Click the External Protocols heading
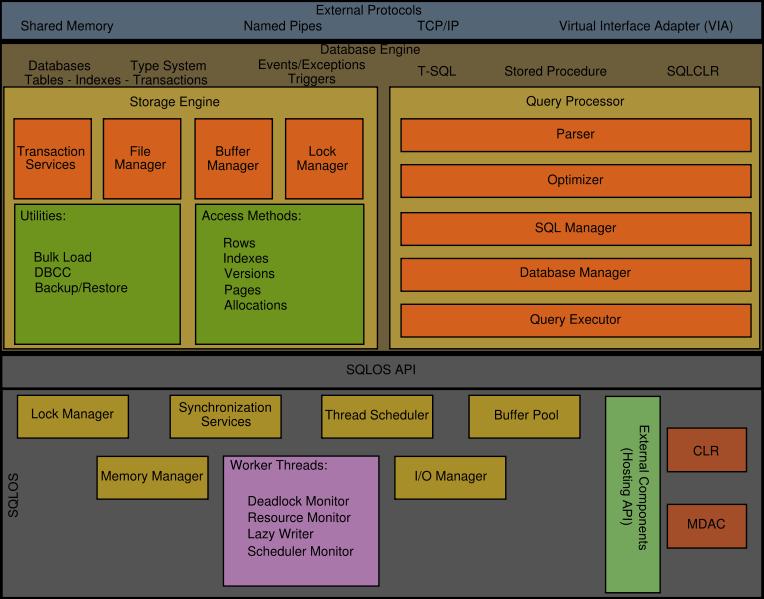Screen dimensions: 764x599 pyautogui.click(x=368, y=10)
